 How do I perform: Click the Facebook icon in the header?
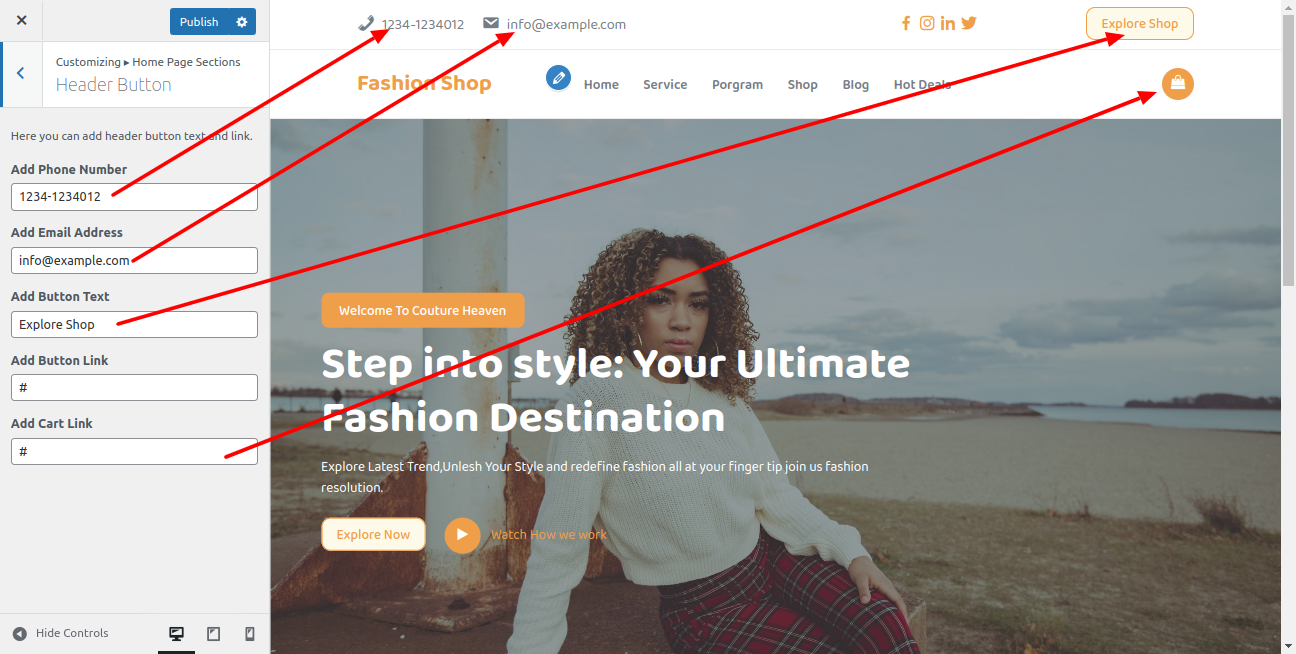point(906,23)
